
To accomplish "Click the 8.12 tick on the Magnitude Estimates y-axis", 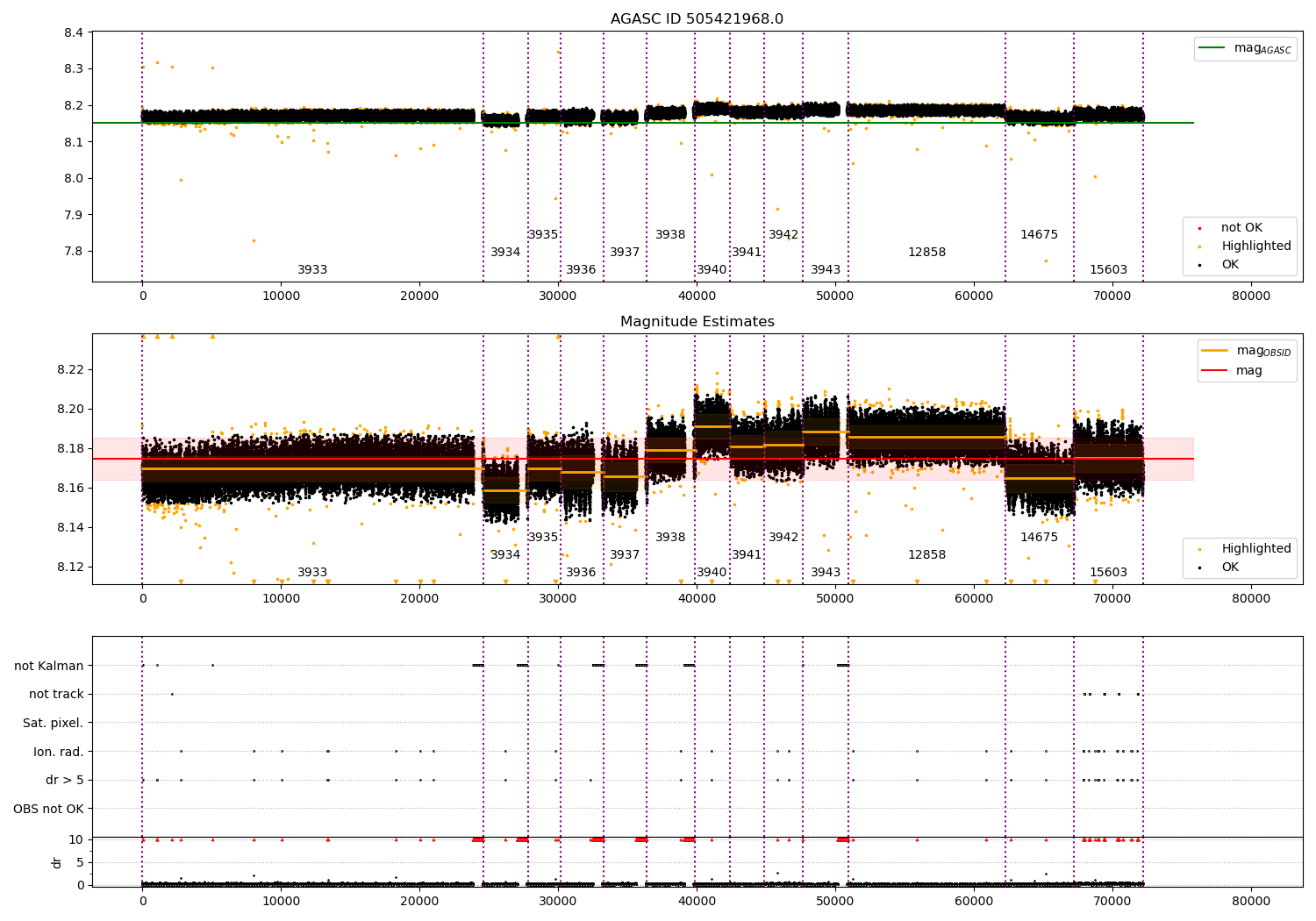I will [70, 567].
